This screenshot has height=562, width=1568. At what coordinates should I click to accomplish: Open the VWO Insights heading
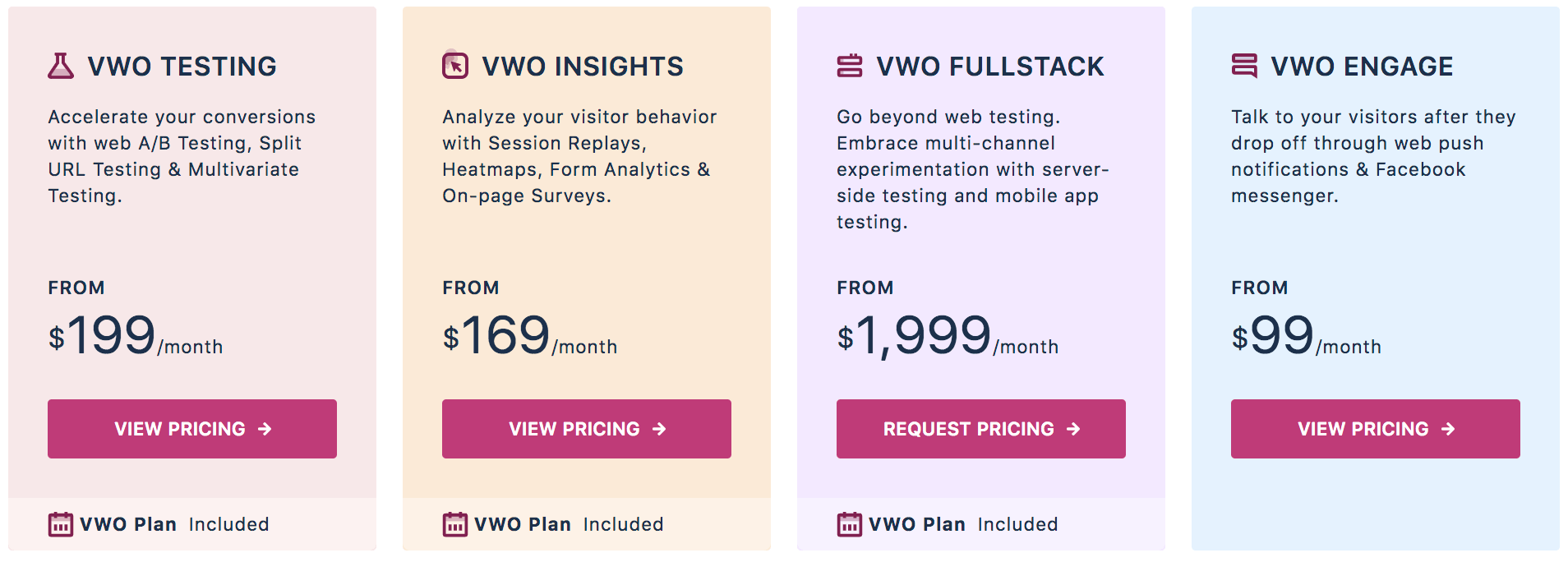point(583,67)
